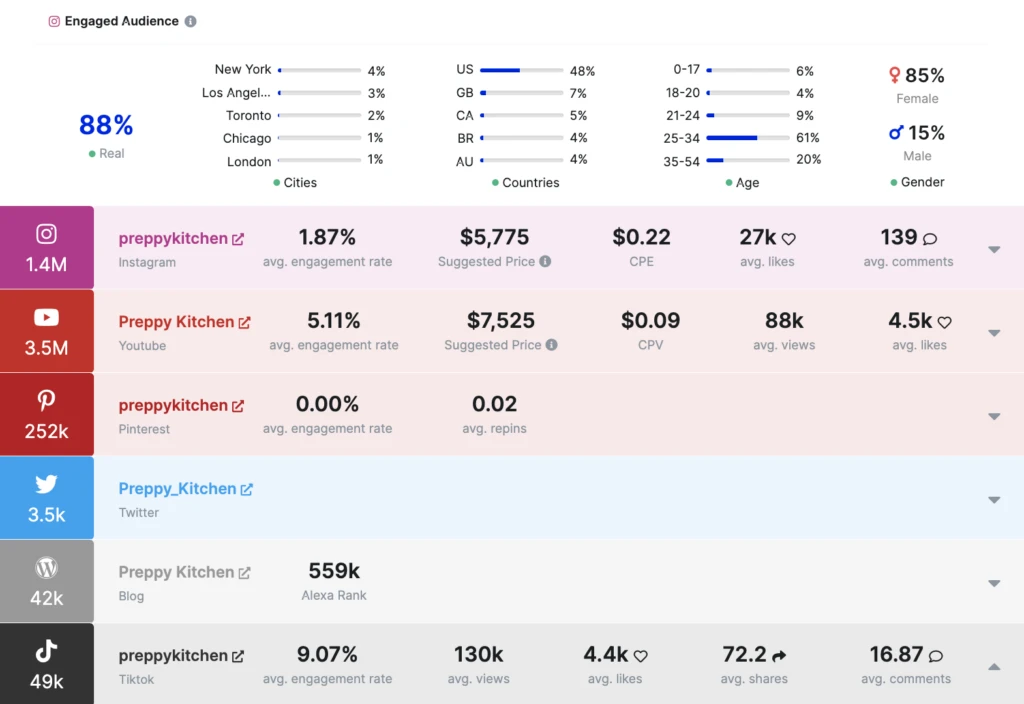Click the TikTok platform icon tile
Viewport: 1024px width, 704px height.
pyautogui.click(x=46, y=664)
